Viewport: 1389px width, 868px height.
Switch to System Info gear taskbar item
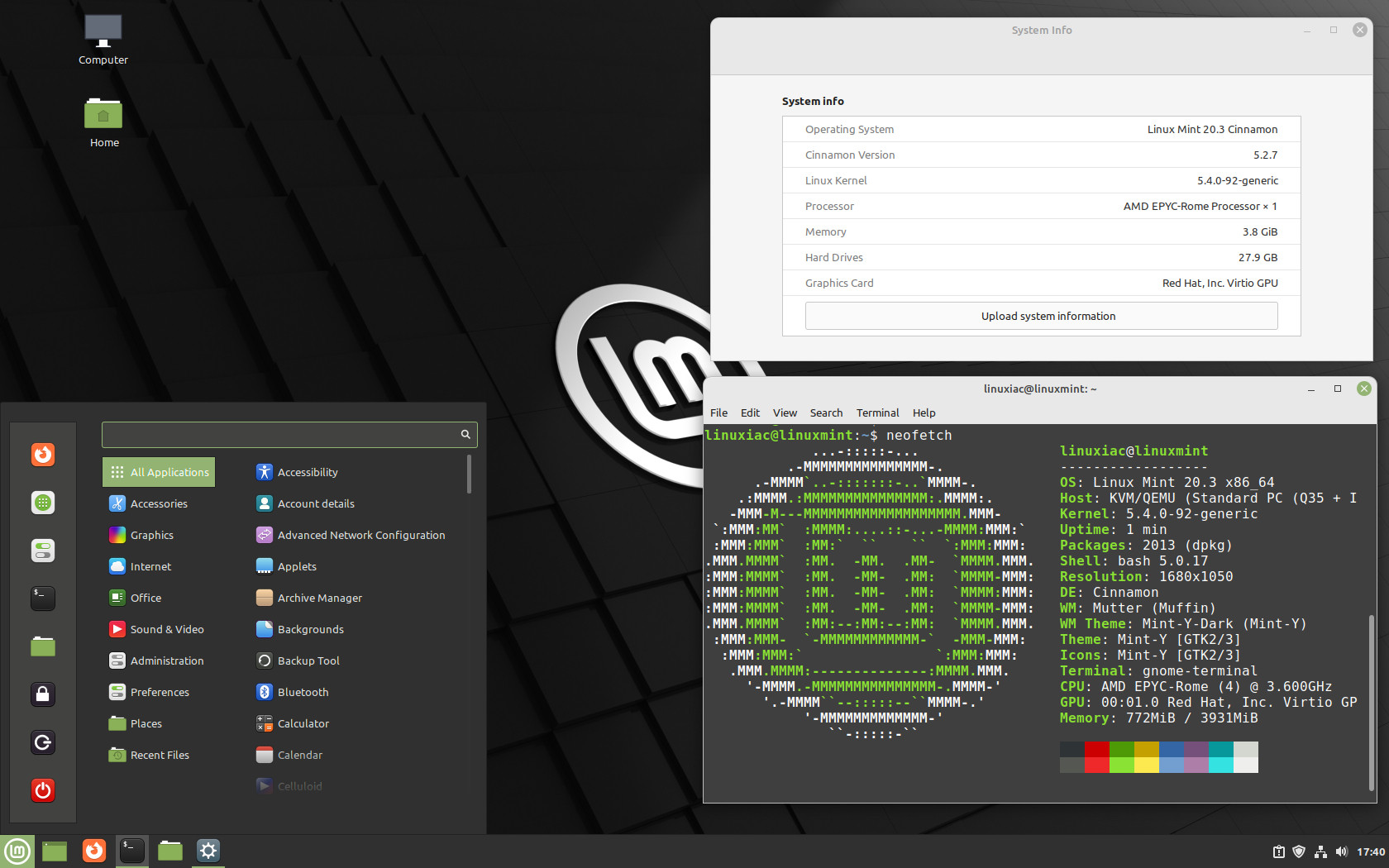[208, 851]
